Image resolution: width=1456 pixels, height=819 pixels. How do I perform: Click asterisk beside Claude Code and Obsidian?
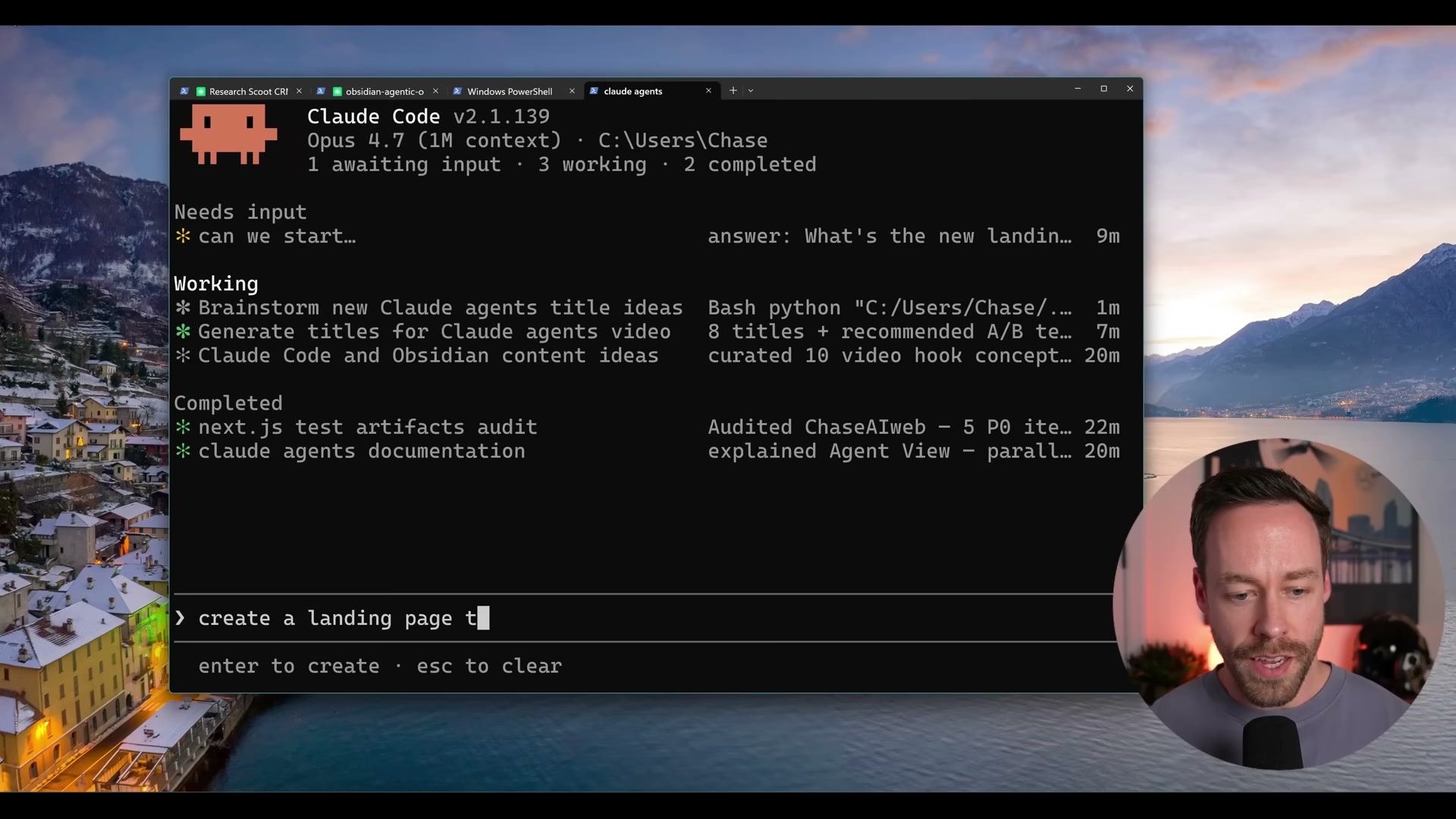(x=183, y=356)
